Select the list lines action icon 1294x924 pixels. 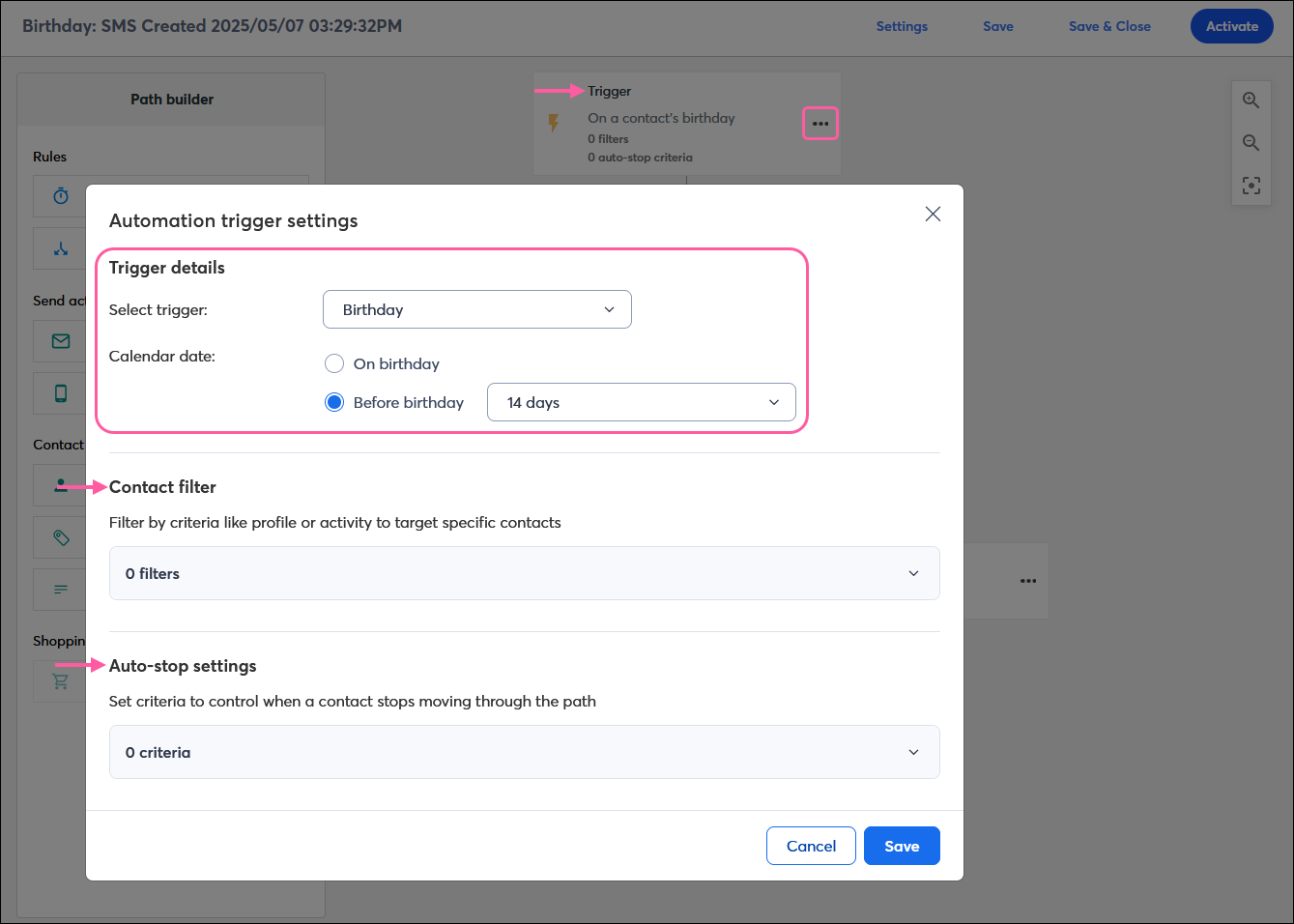coord(61,589)
